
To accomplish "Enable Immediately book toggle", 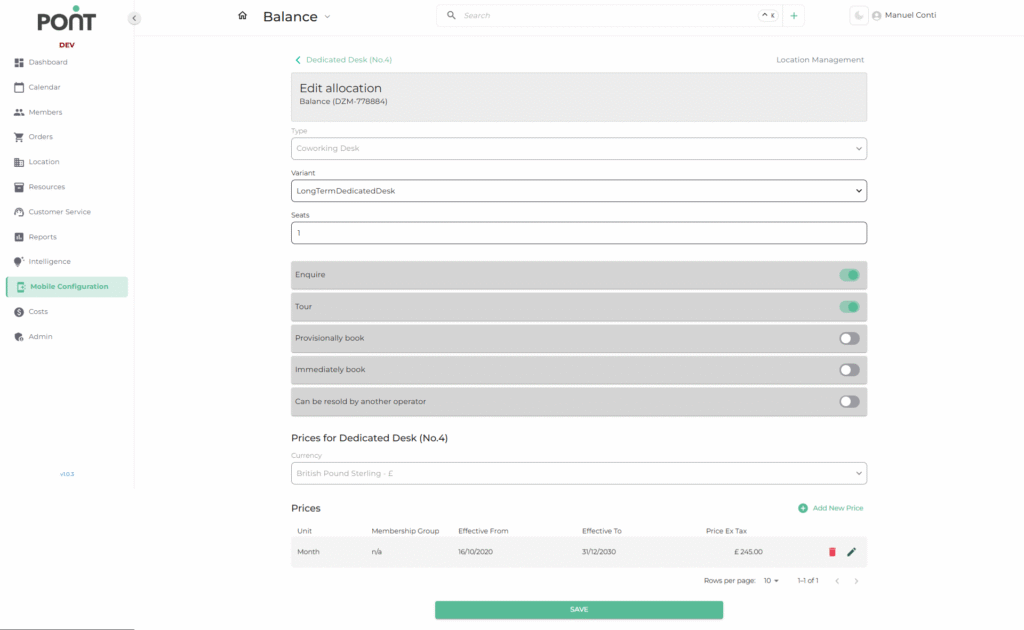I will tap(849, 370).
